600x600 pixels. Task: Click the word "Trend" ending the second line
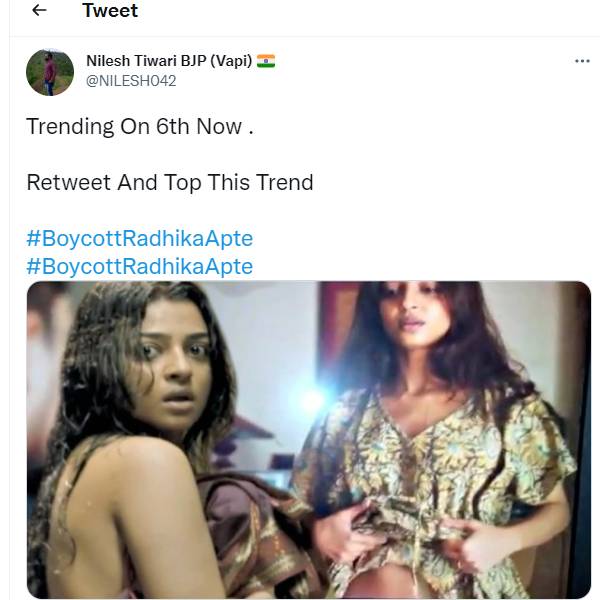coord(285,182)
